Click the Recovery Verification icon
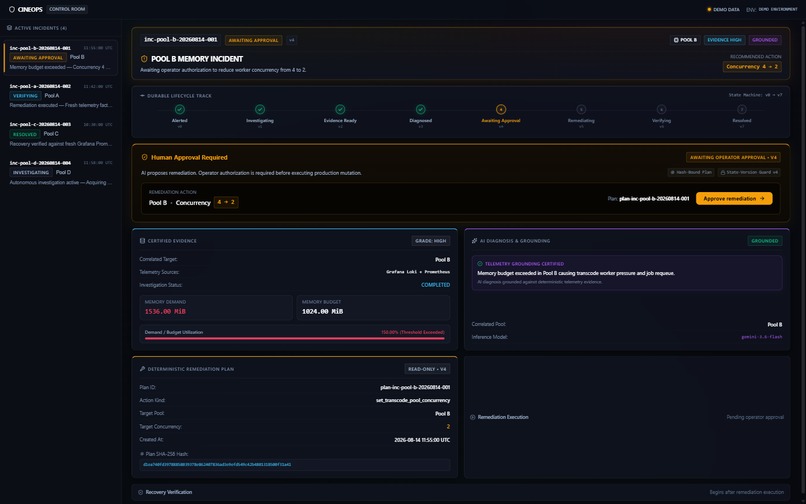806x504 pixels. (140, 492)
